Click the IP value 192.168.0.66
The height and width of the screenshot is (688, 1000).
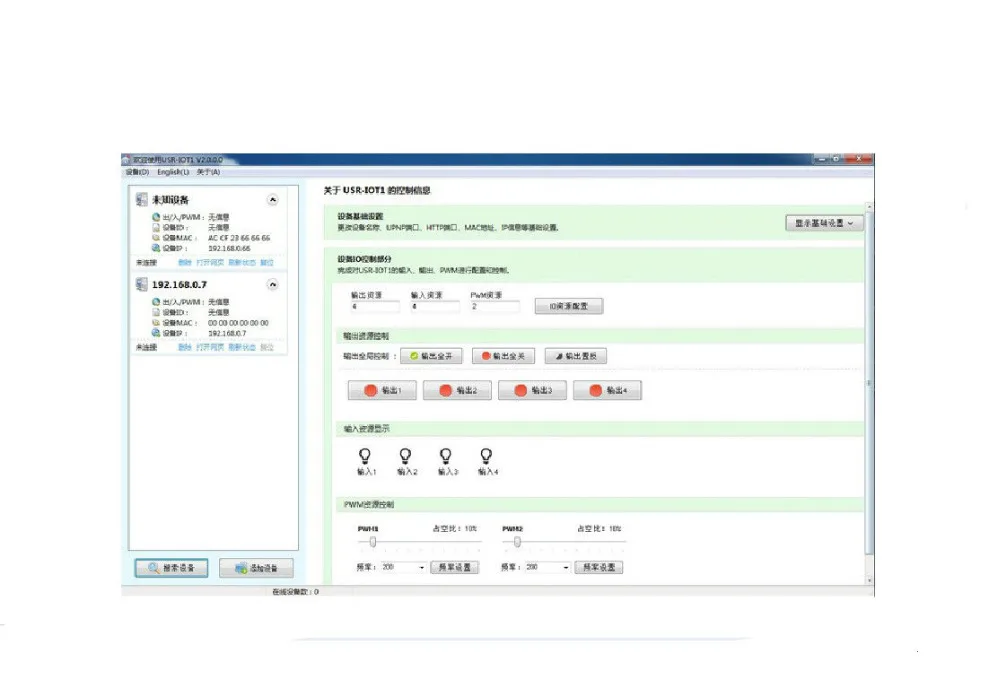(229, 248)
